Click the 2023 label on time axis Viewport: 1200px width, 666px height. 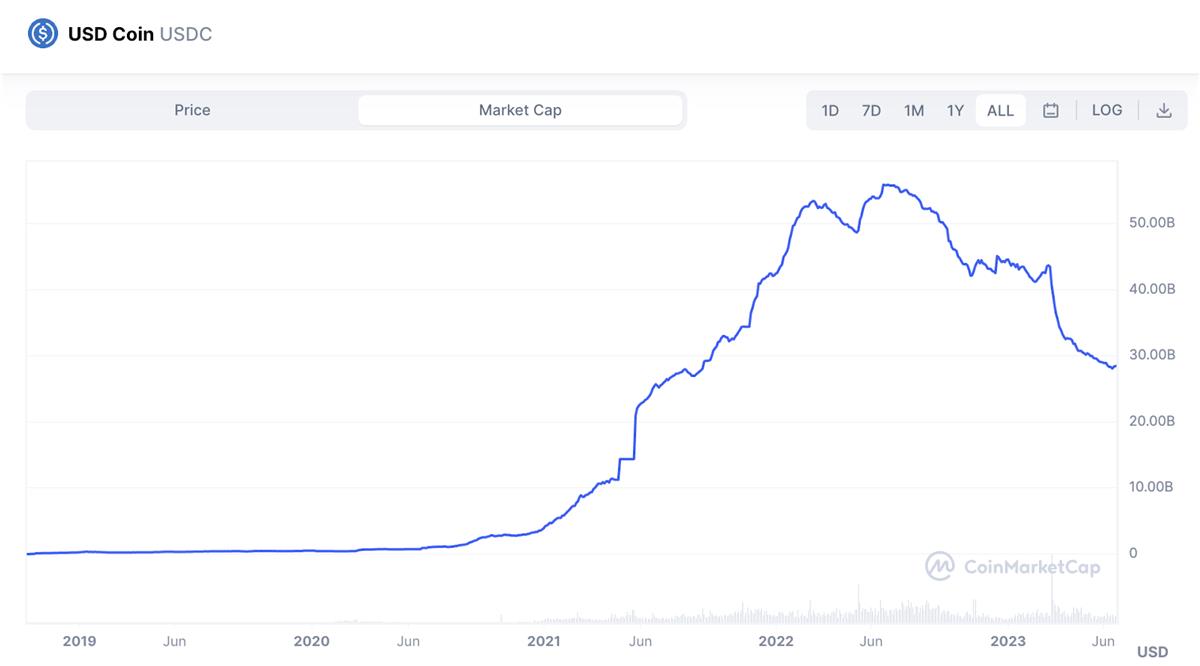point(1007,641)
